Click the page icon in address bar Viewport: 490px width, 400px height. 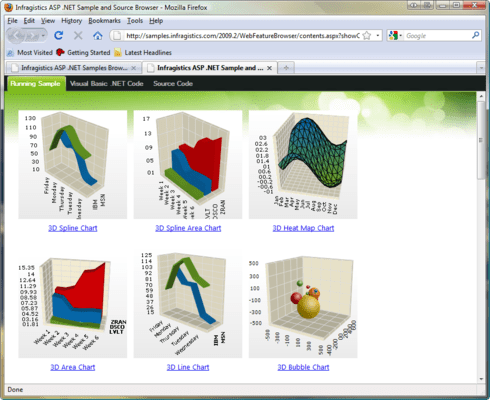click(117, 36)
